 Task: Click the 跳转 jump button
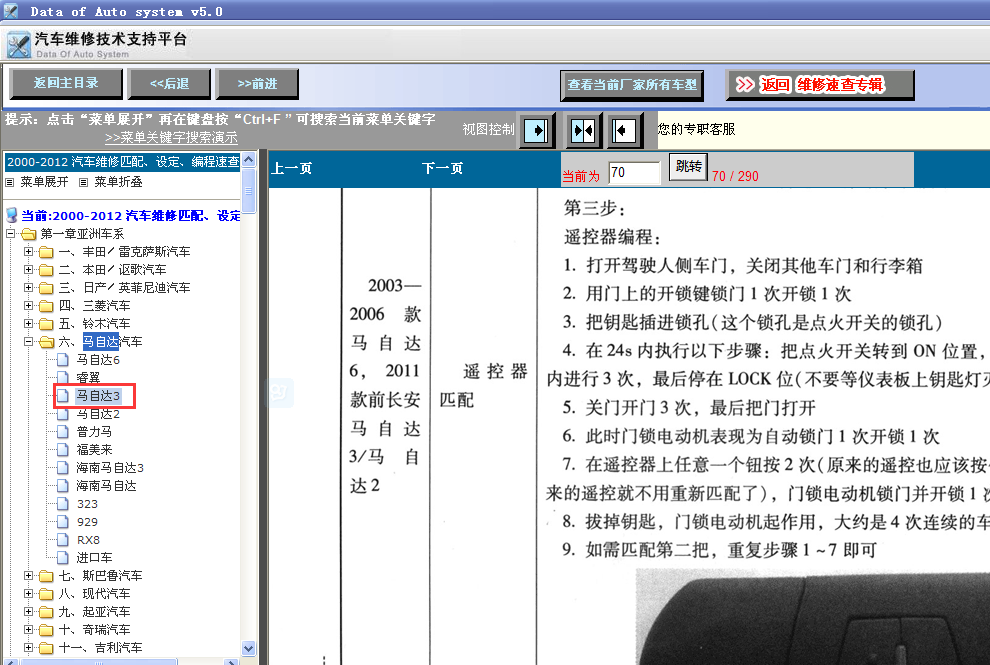(688, 167)
